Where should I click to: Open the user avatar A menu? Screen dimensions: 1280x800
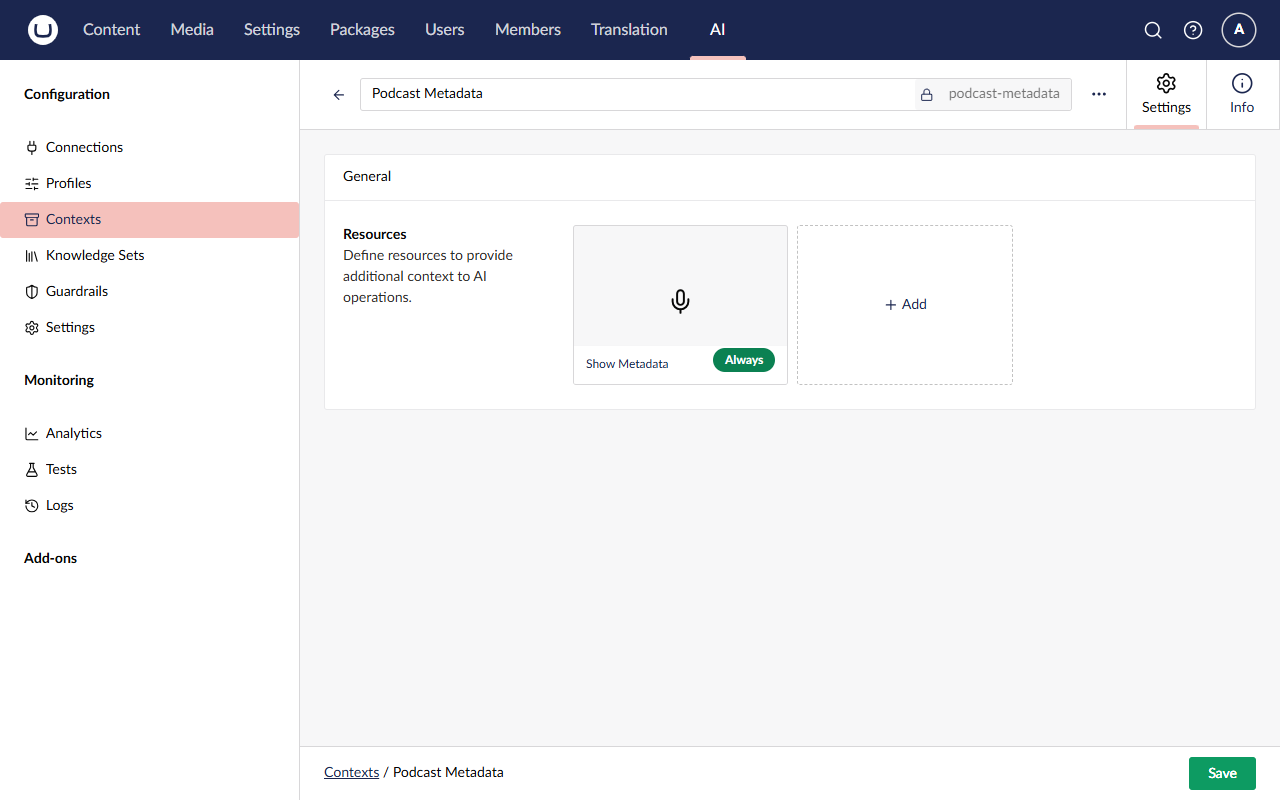coord(1239,30)
